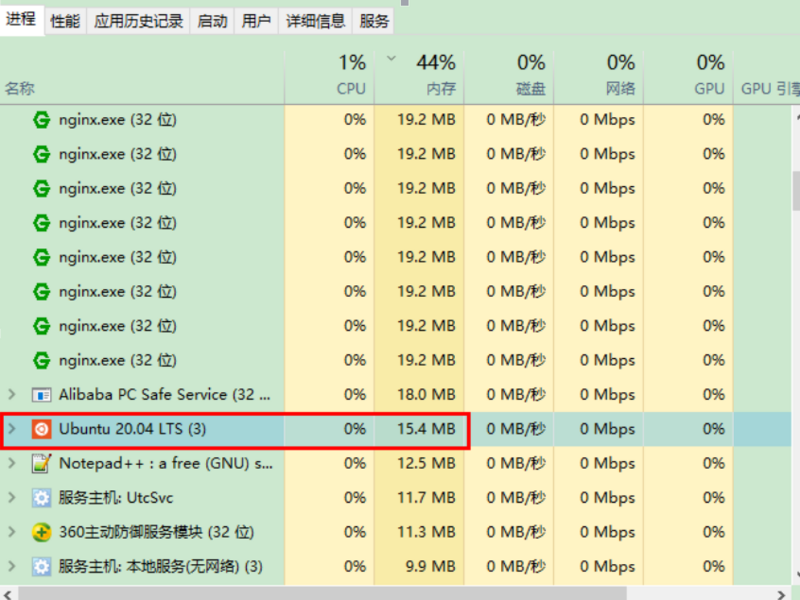Click the first nginx.exe green icon

pyautogui.click(x=41, y=119)
